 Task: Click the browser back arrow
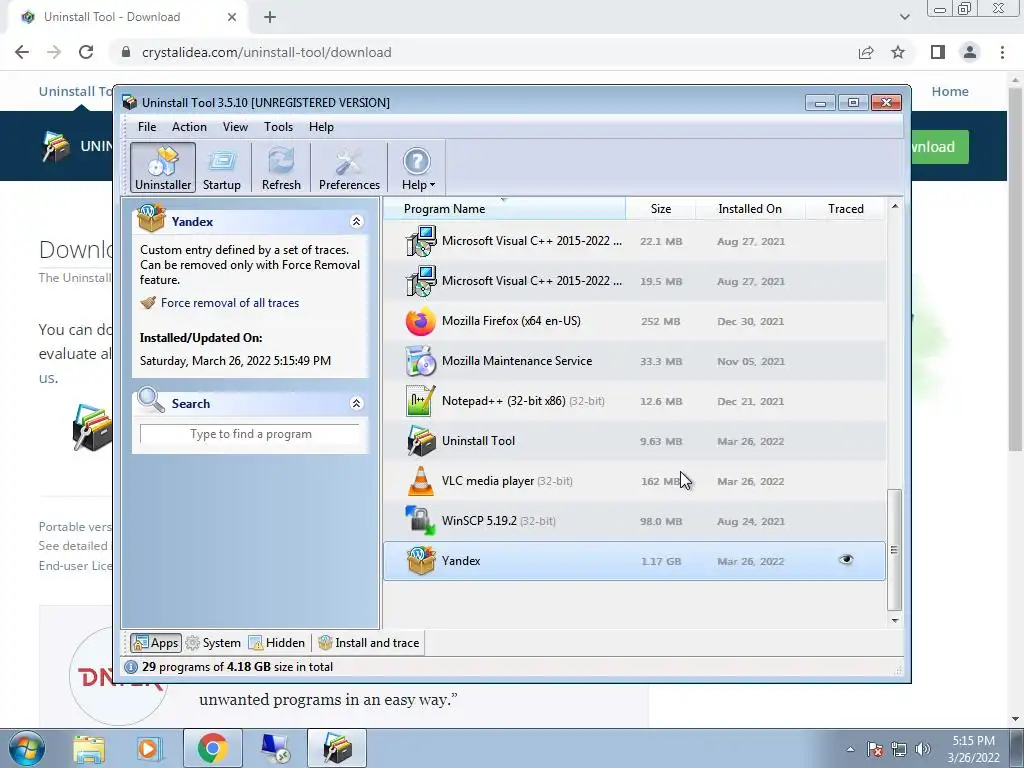tap(22, 52)
